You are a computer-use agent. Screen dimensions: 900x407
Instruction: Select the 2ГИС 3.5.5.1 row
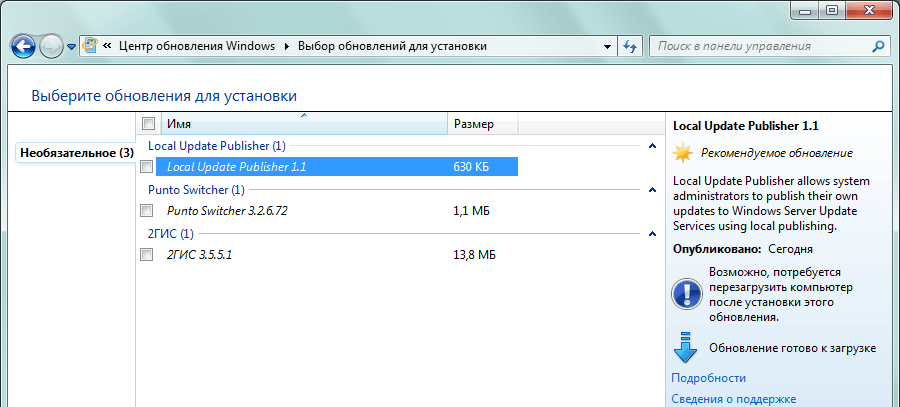coord(337,255)
